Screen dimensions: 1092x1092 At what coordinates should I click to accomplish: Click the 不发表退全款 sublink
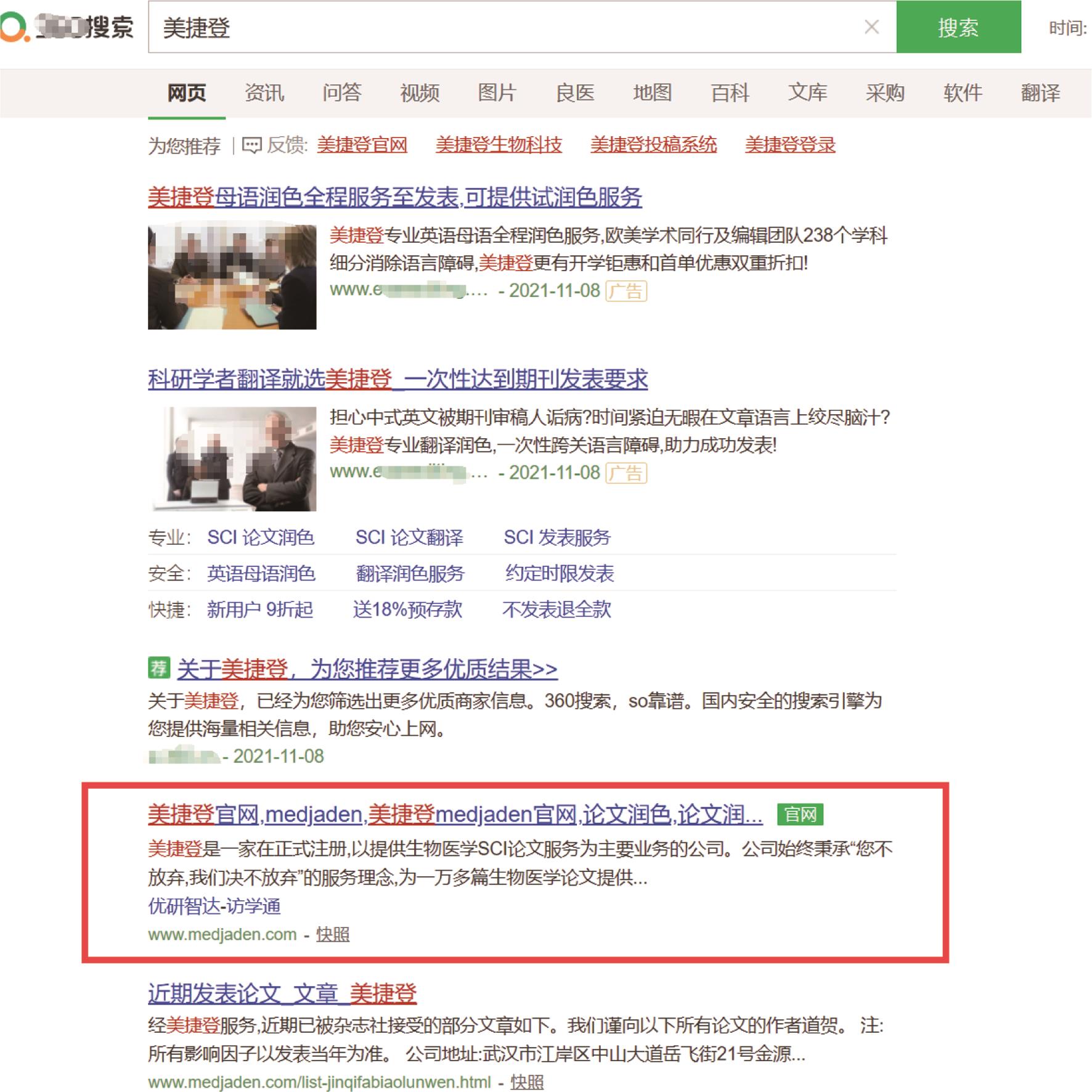pos(557,610)
